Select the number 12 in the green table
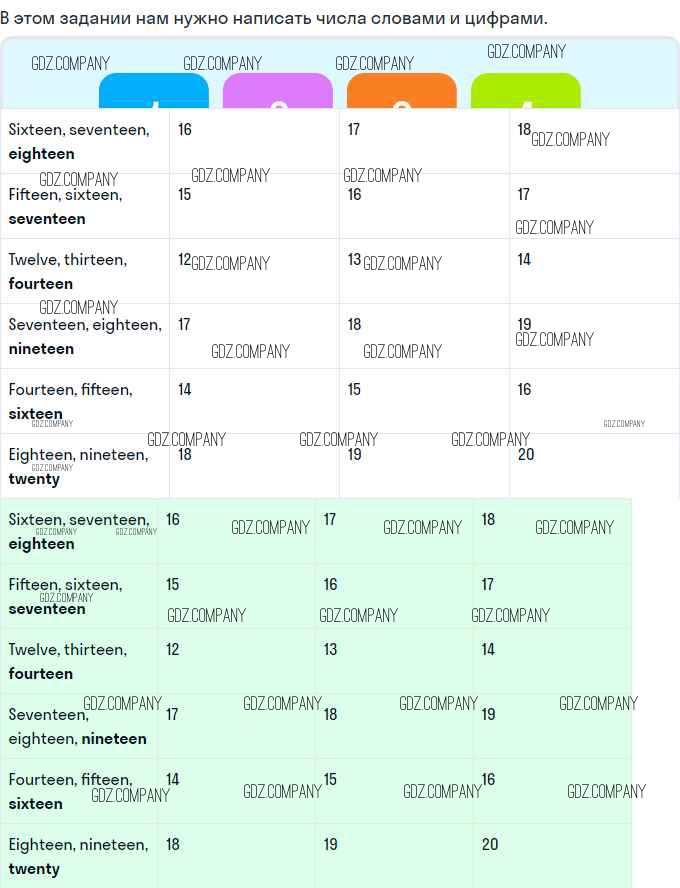 [173, 650]
